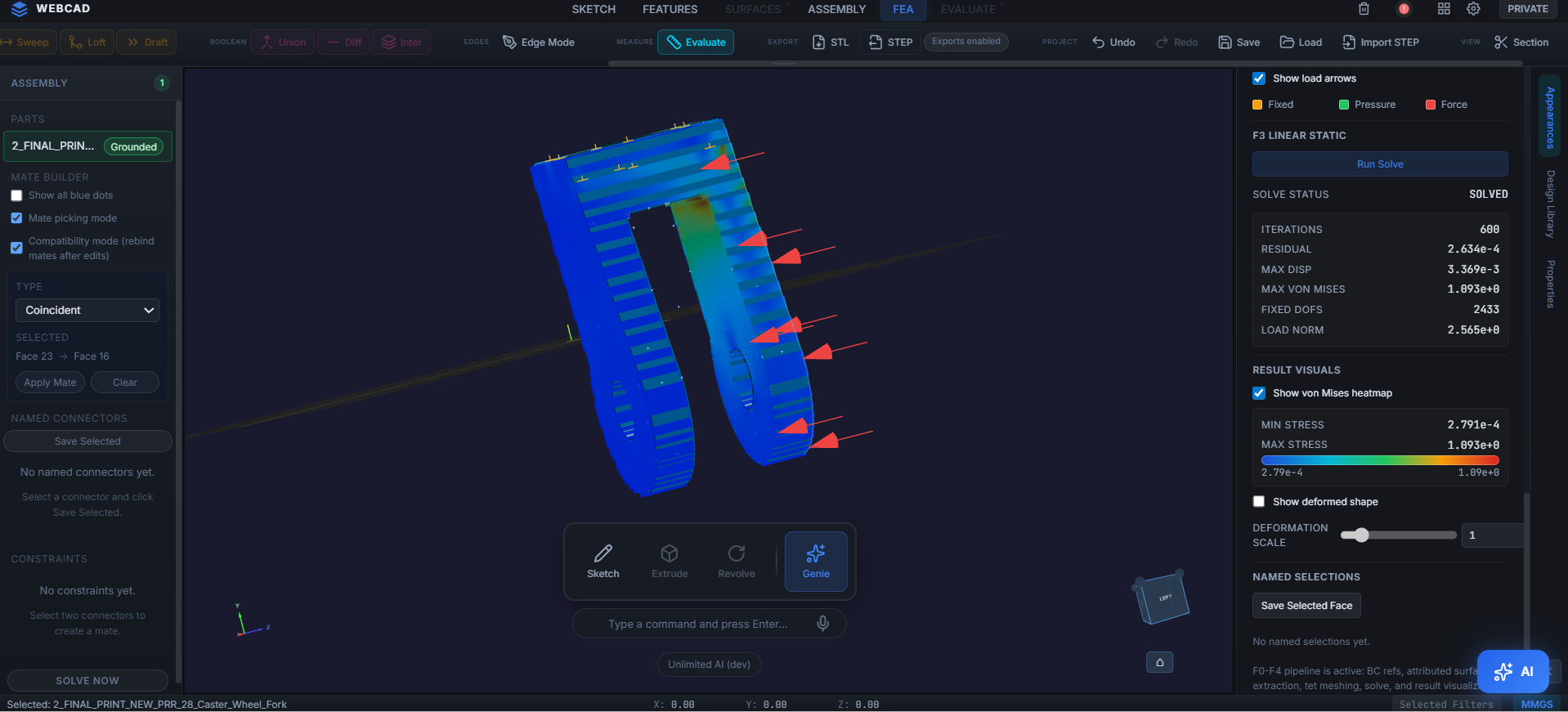Activate Edge Mode

[x=538, y=43]
